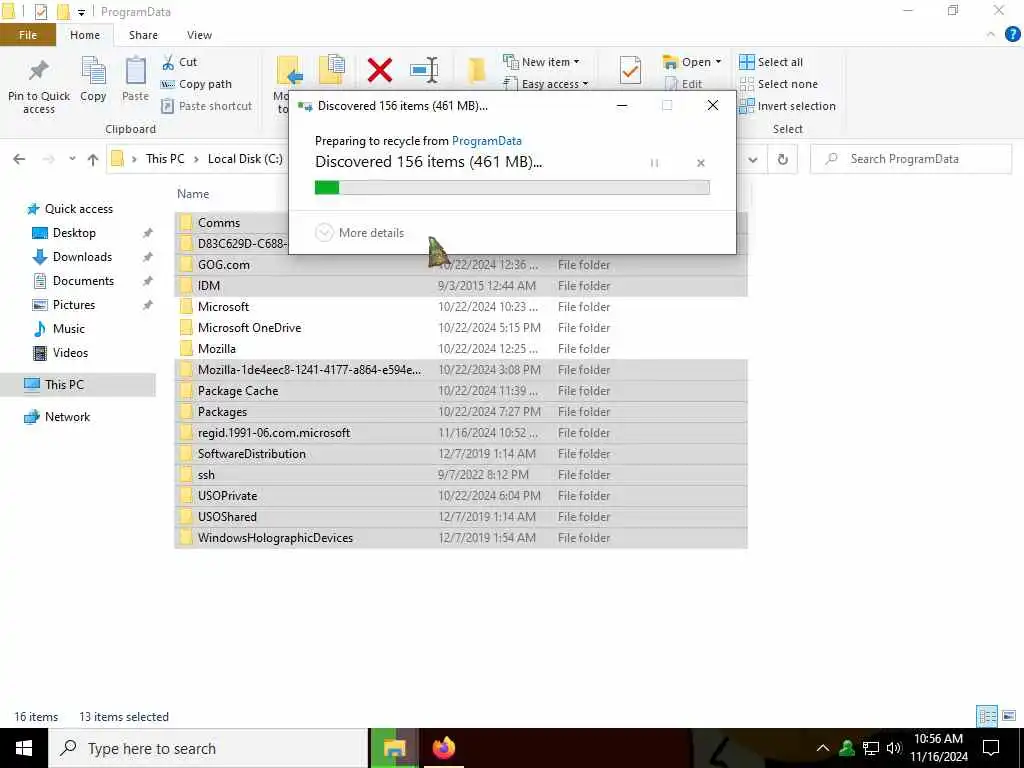Click the Cut scissors icon
This screenshot has width=1024, height=768.
click(x=168, y=62)
